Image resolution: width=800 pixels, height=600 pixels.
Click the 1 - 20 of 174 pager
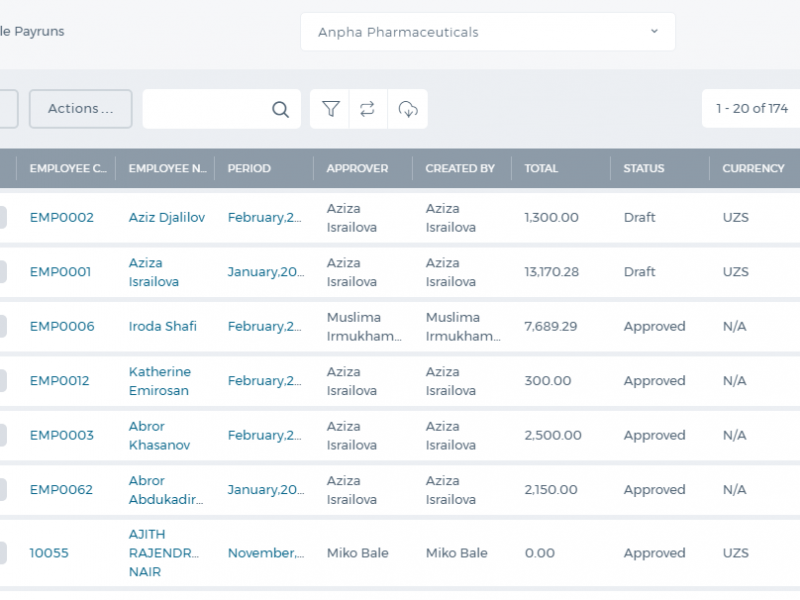click(751, 108)
